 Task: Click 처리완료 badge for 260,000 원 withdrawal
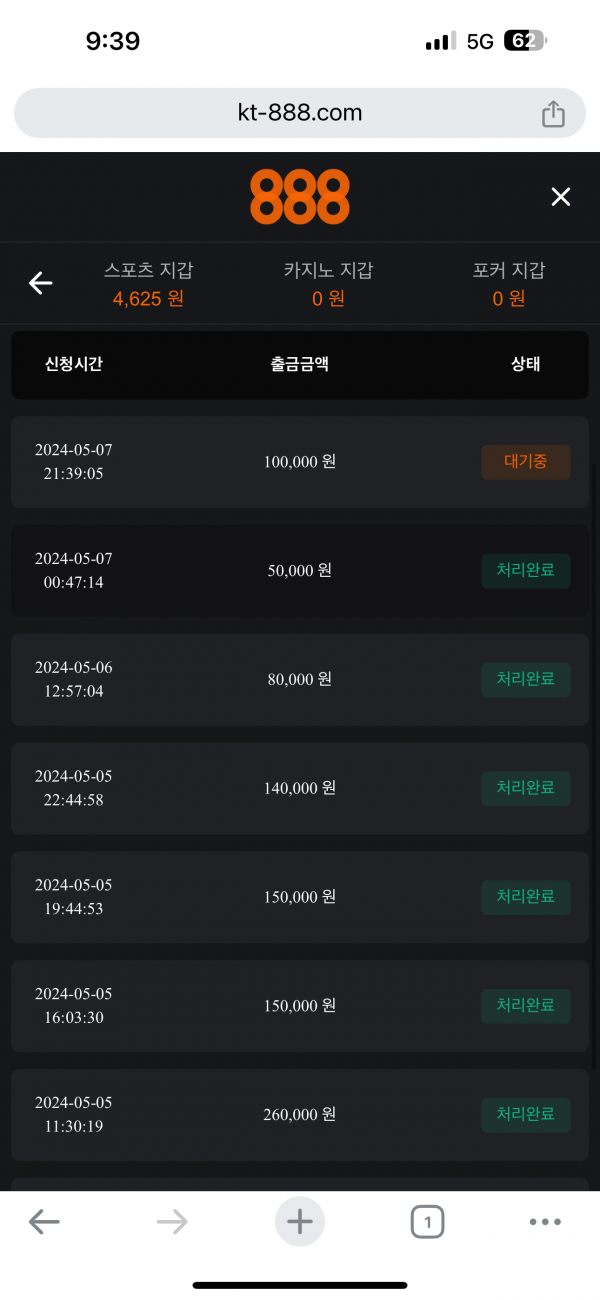coord(526,1114)
